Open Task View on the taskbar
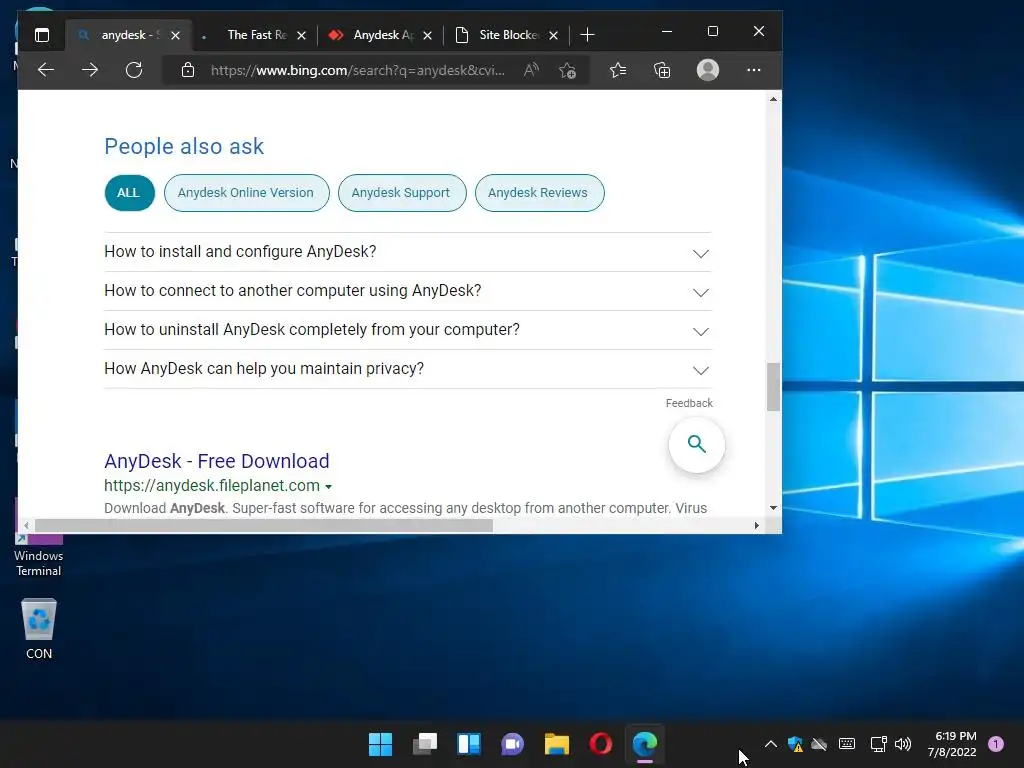This screenshot has width=1024, height=768. (x=424, y=743)
